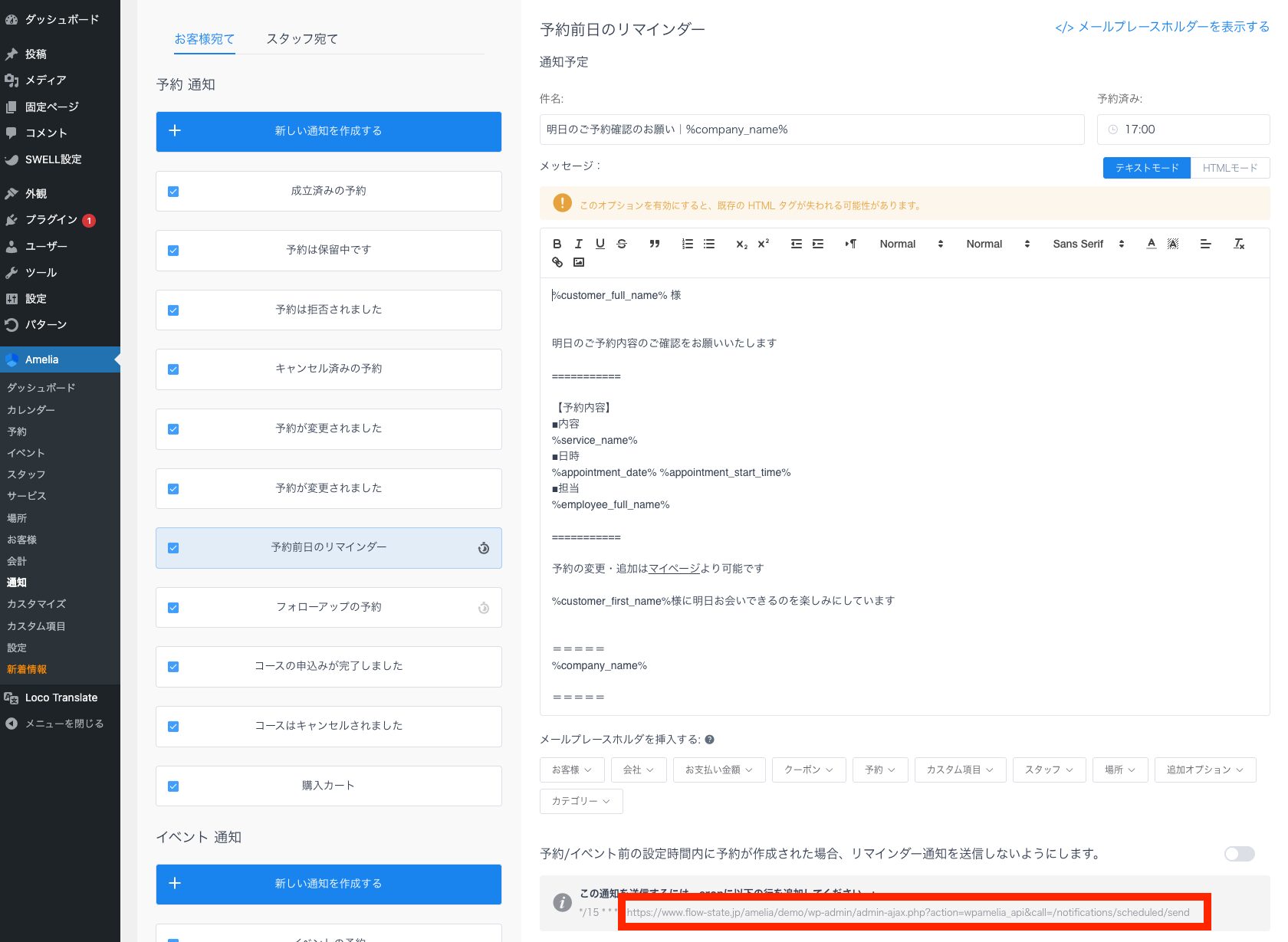Click the first 新しい通知を作成する button

pyautogui.click(x=328, y=131)
